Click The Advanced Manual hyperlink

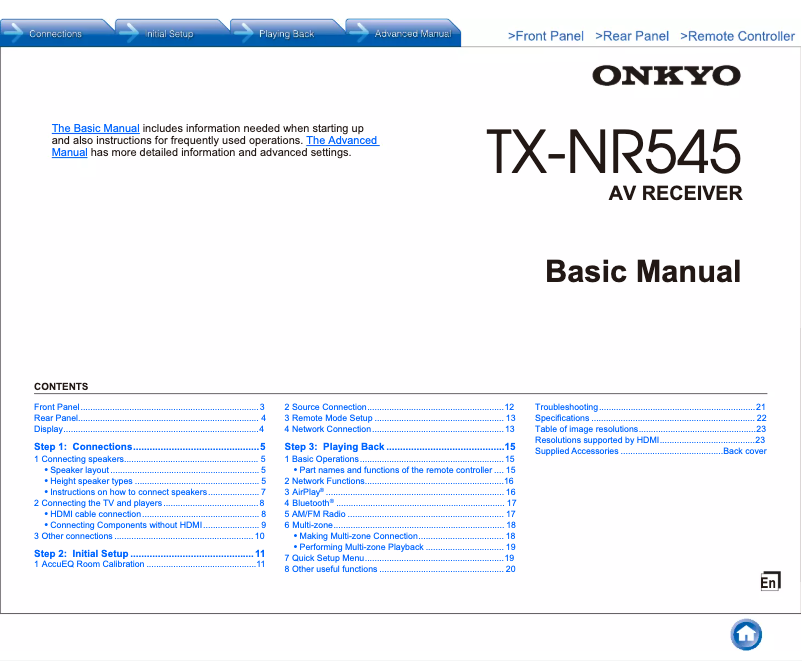point(342,140)
